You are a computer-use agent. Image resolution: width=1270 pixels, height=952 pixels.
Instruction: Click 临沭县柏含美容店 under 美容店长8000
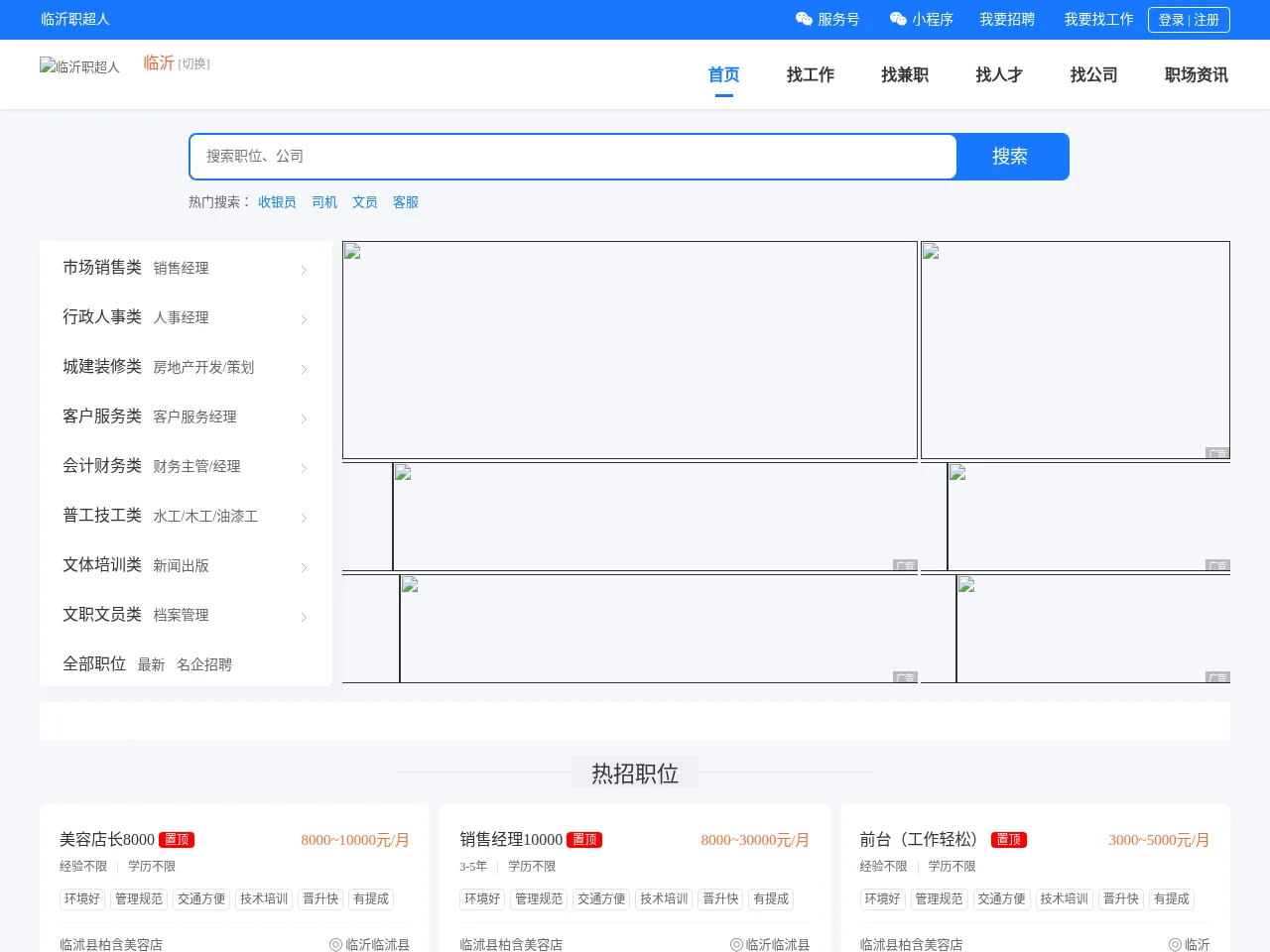point(111,945)
